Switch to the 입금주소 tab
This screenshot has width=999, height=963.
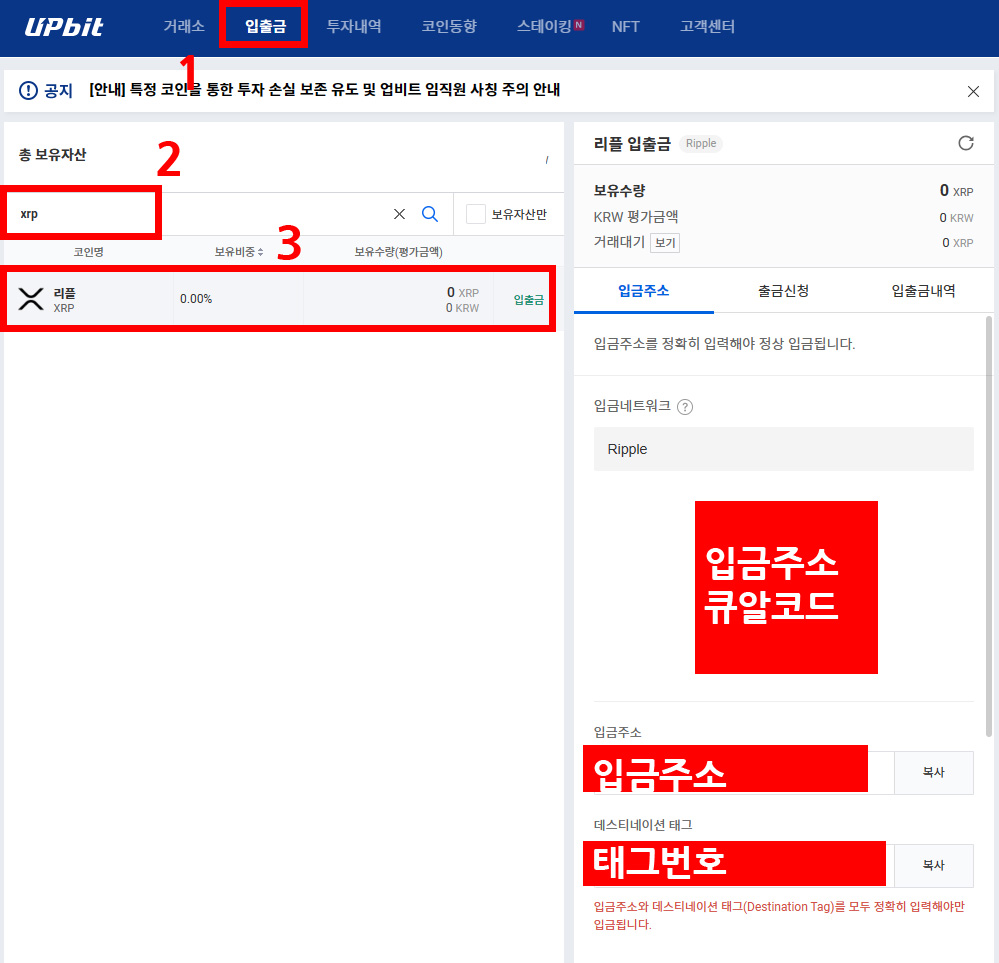coord(643,291)
